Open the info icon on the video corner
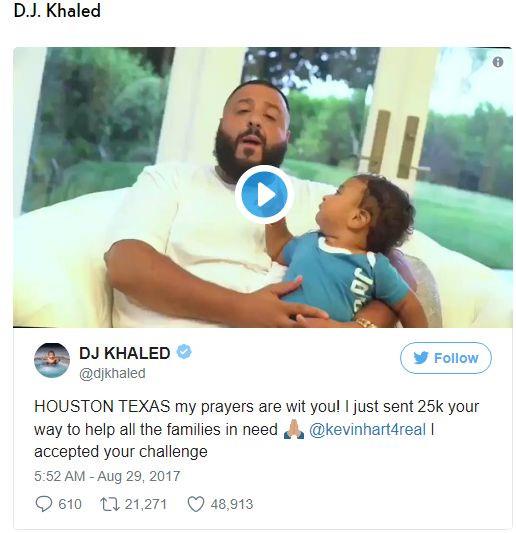 click(498, 62)
